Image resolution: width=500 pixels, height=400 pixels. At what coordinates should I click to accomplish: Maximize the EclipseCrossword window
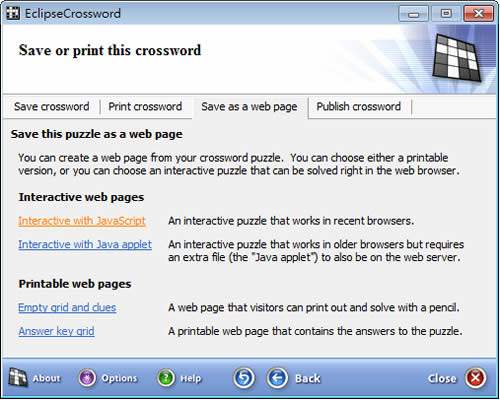[446, 14]
